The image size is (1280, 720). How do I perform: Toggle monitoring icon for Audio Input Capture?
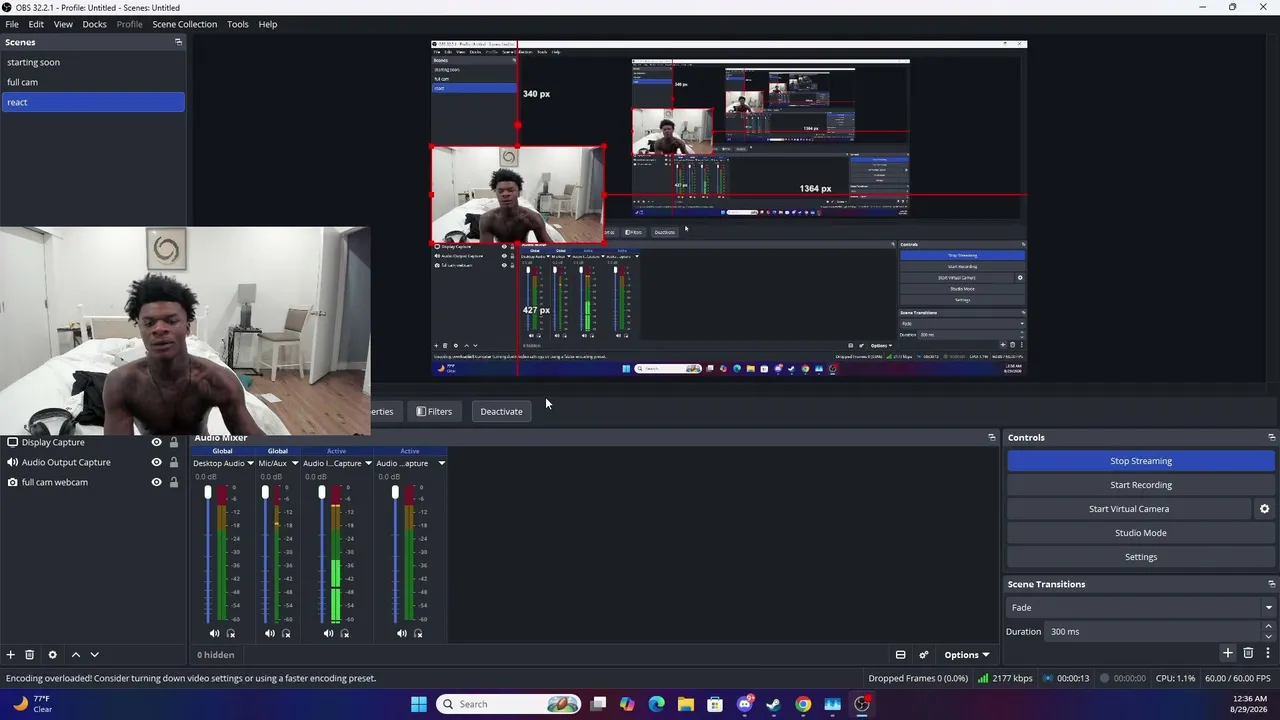coord(345,633)
